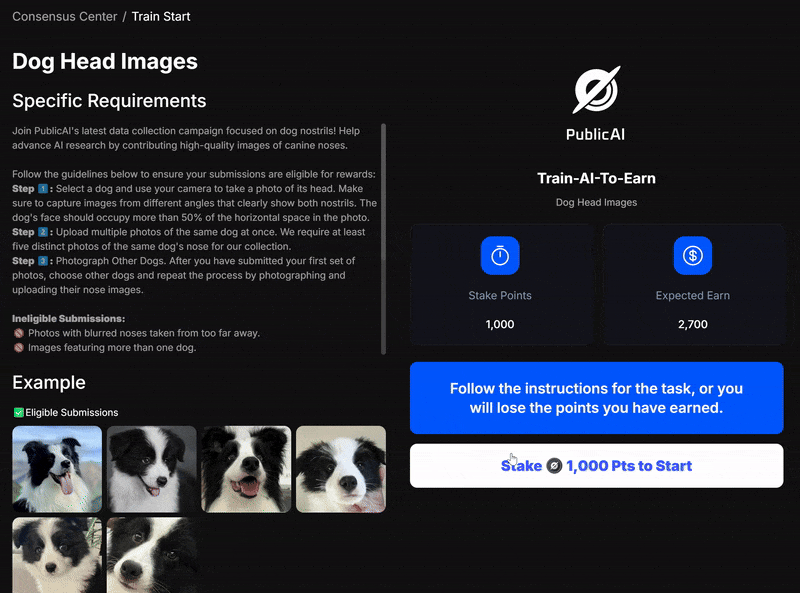Open the close-up dog nose example photo
The image size is (800, 593).
pyautogui.click(x=152, y=555)
